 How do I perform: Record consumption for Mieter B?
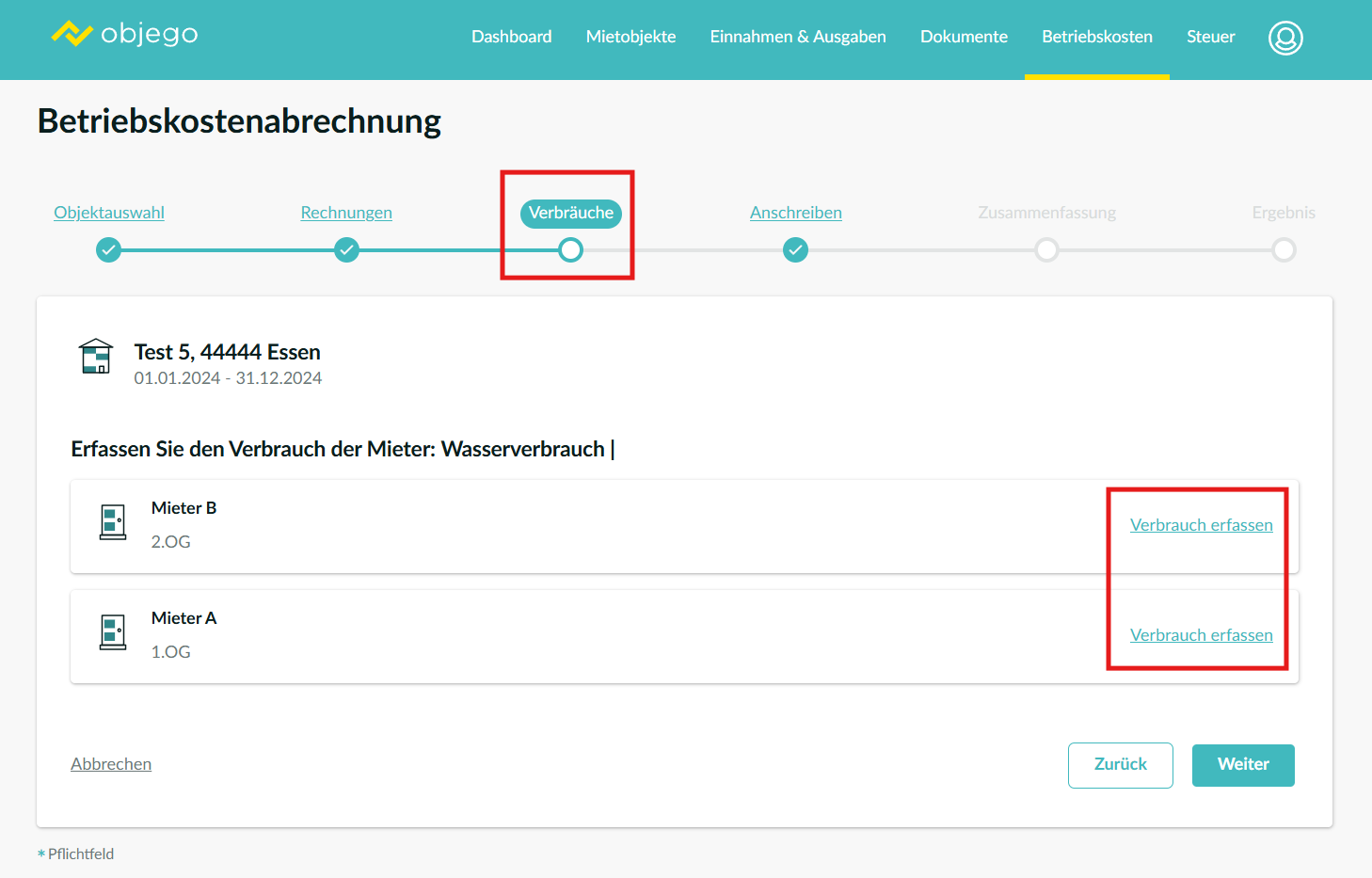pyautogui.click(x=1201, y=525)
